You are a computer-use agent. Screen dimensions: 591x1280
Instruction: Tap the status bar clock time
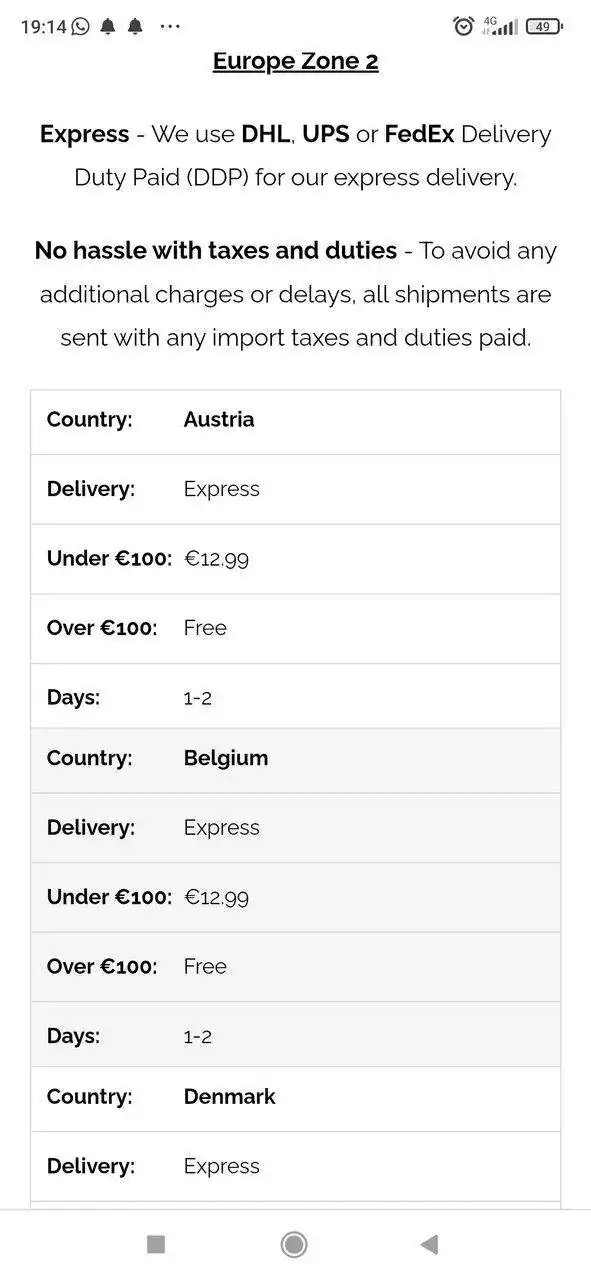[43, 27]
